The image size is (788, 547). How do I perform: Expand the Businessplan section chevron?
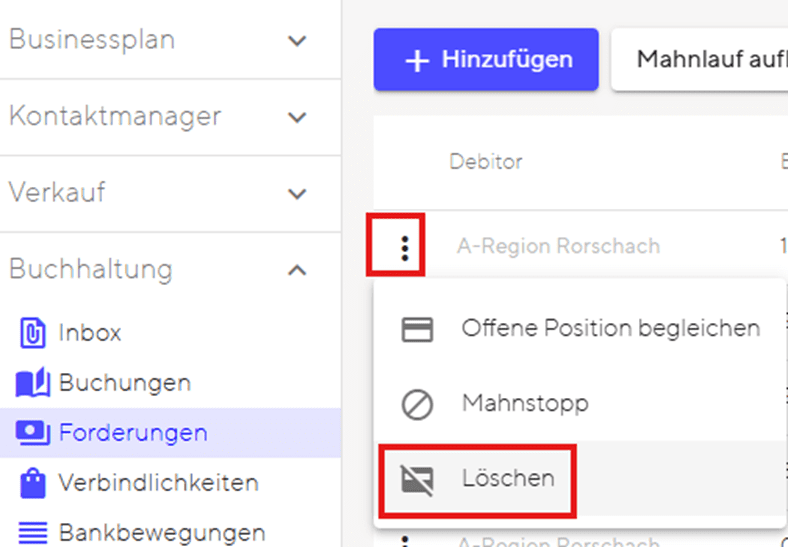[297, 41]
